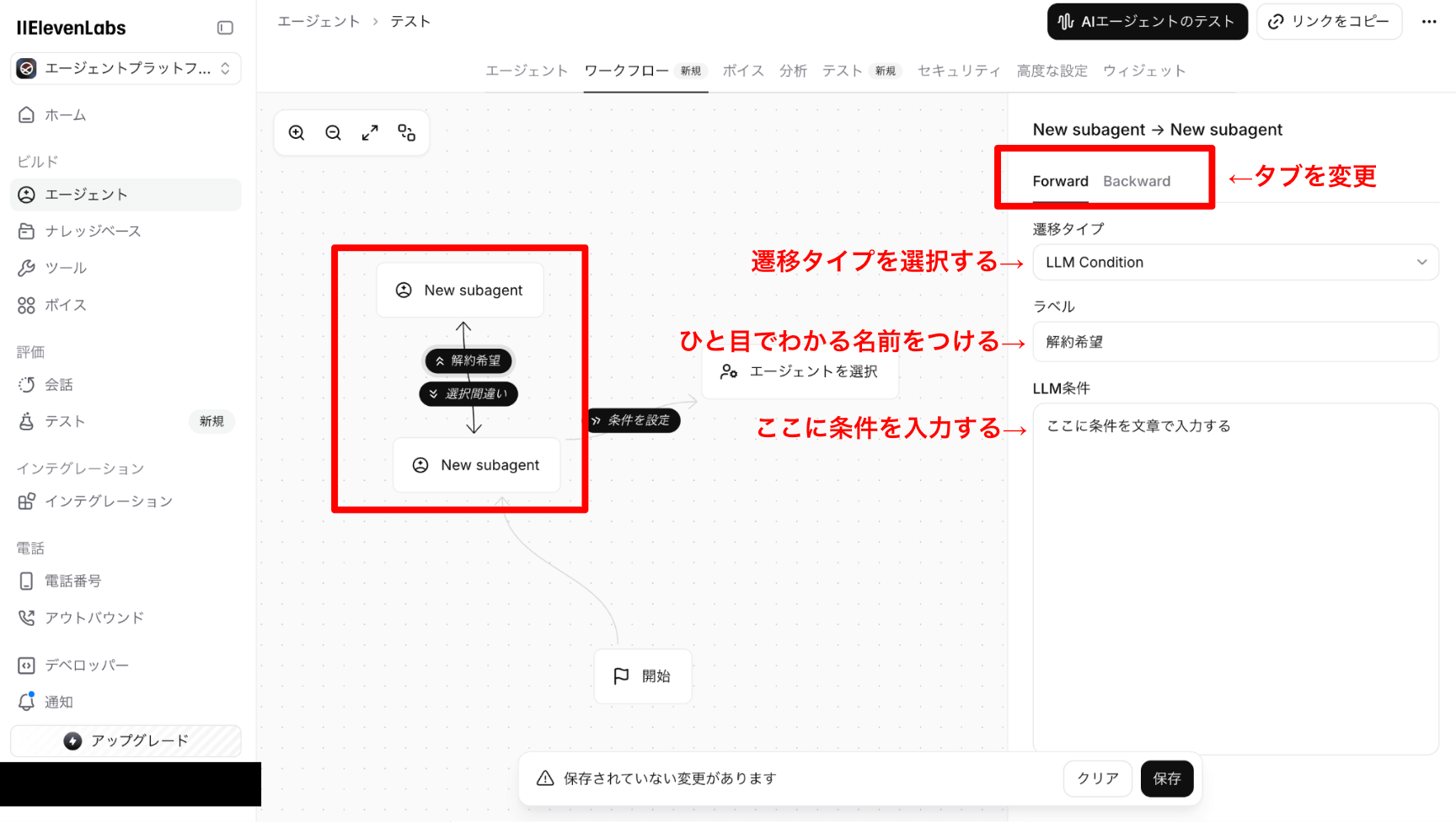The height and width of the screenshot is (822, 1456).
Task: Open the three-dot more options menu
Action: (1429, 22)
